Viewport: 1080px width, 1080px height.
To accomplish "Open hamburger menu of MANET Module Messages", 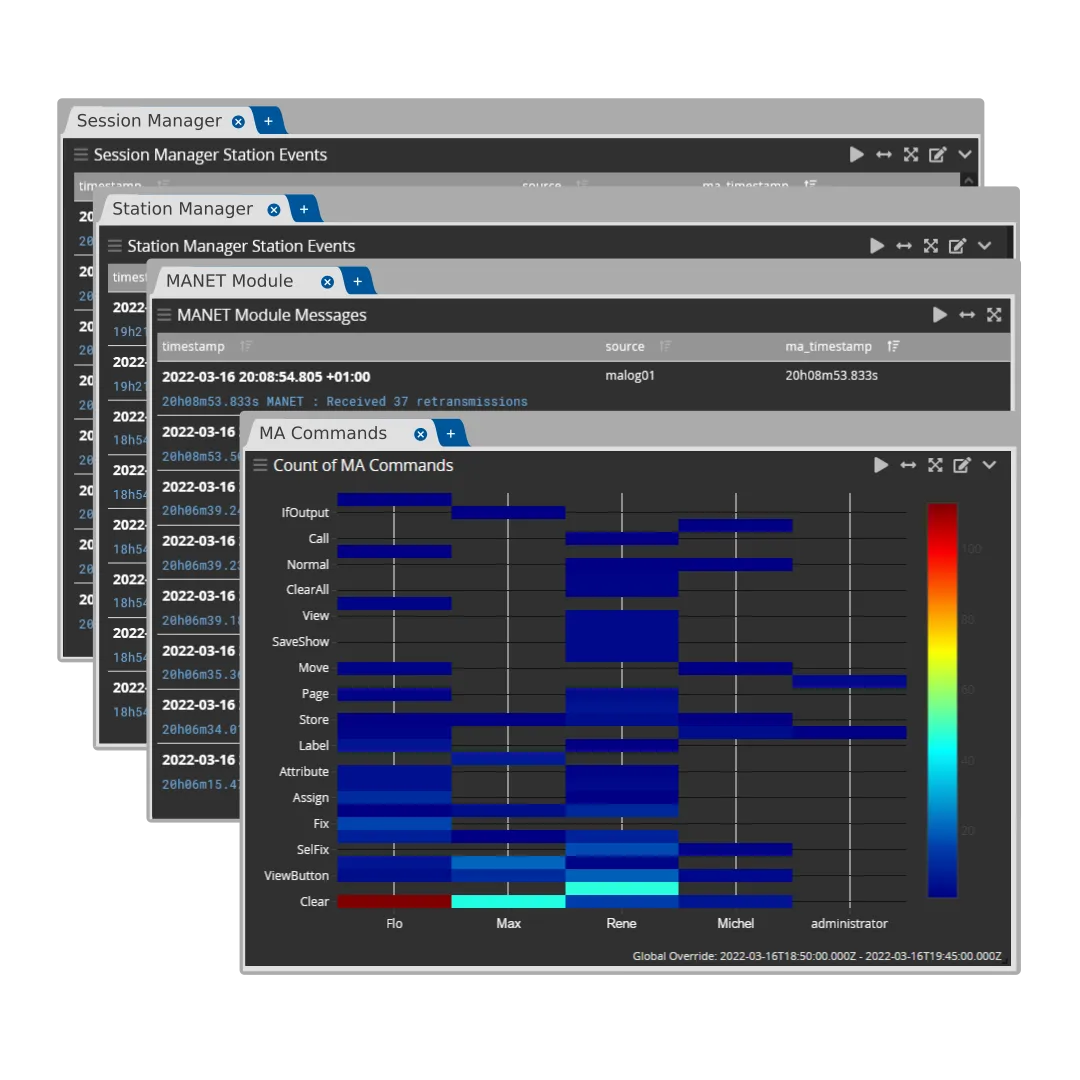I will coord(164,315).
